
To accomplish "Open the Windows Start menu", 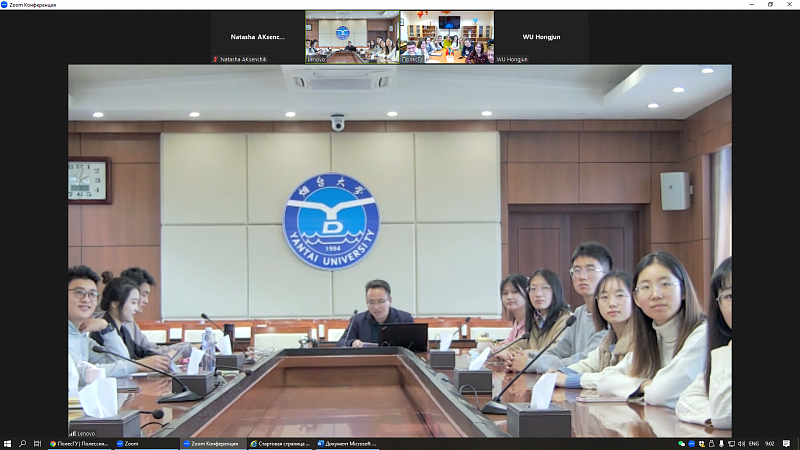I will [x=7, y=443].
